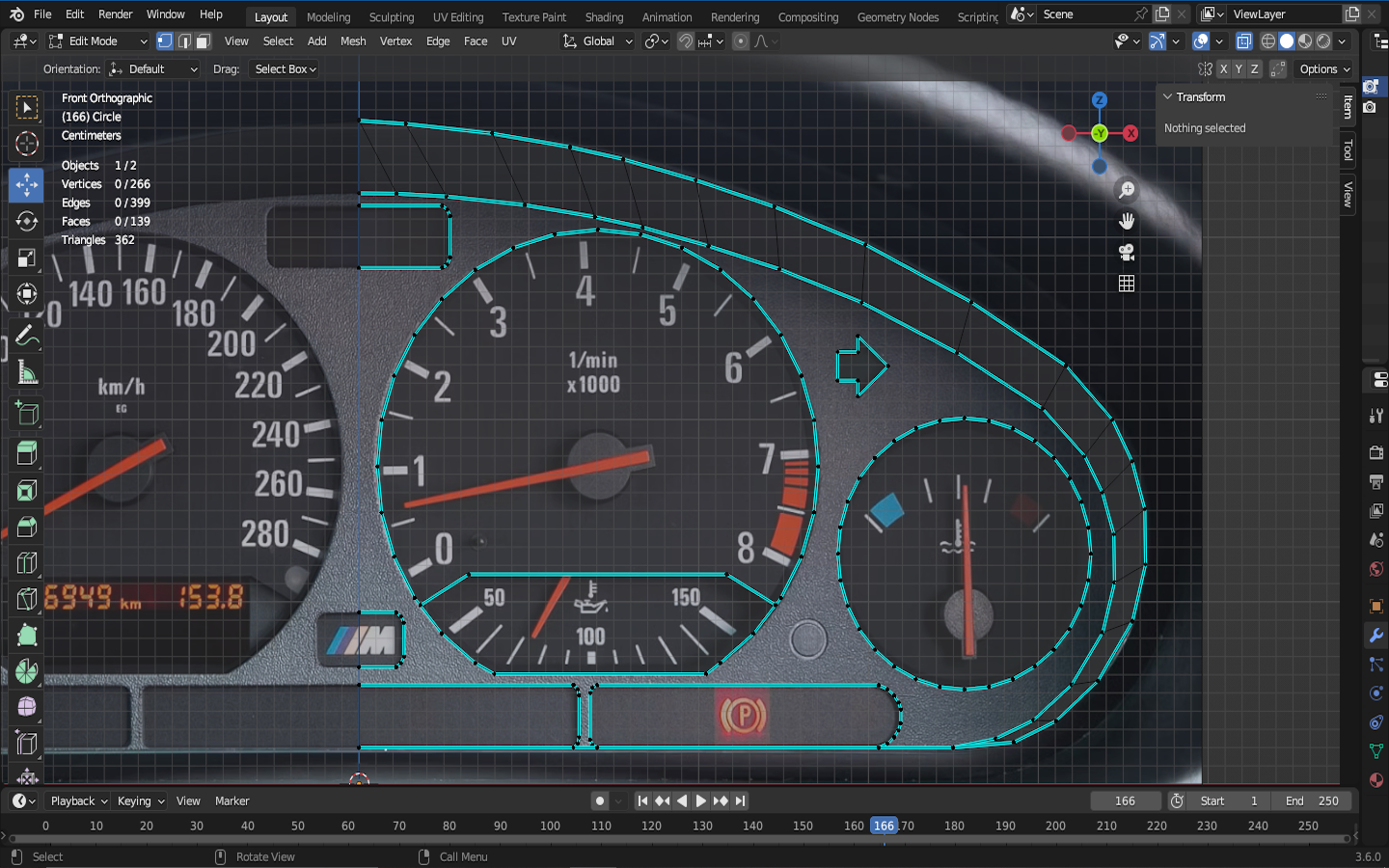1389x868 pixels.
Task: Select the Select Box tool in the toolbar
Action: 27,107
